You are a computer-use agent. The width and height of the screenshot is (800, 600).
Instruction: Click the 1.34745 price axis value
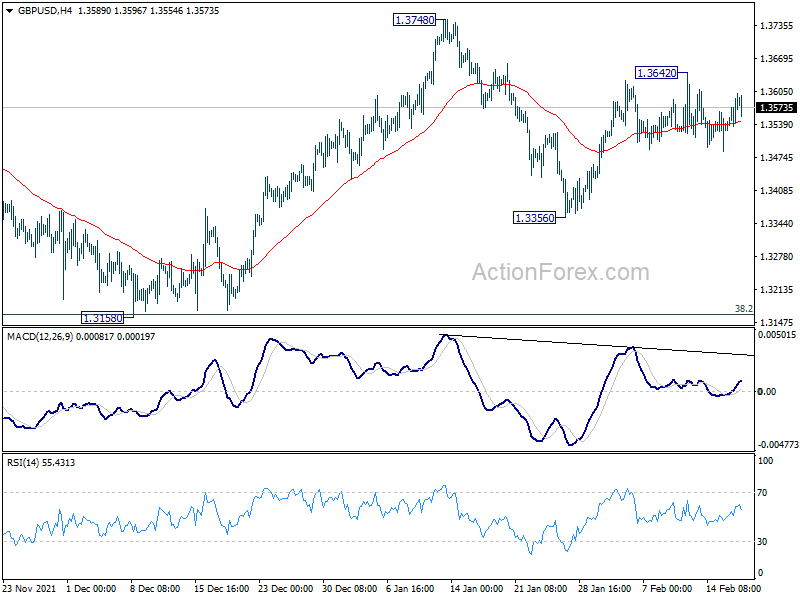click(777, 158)
